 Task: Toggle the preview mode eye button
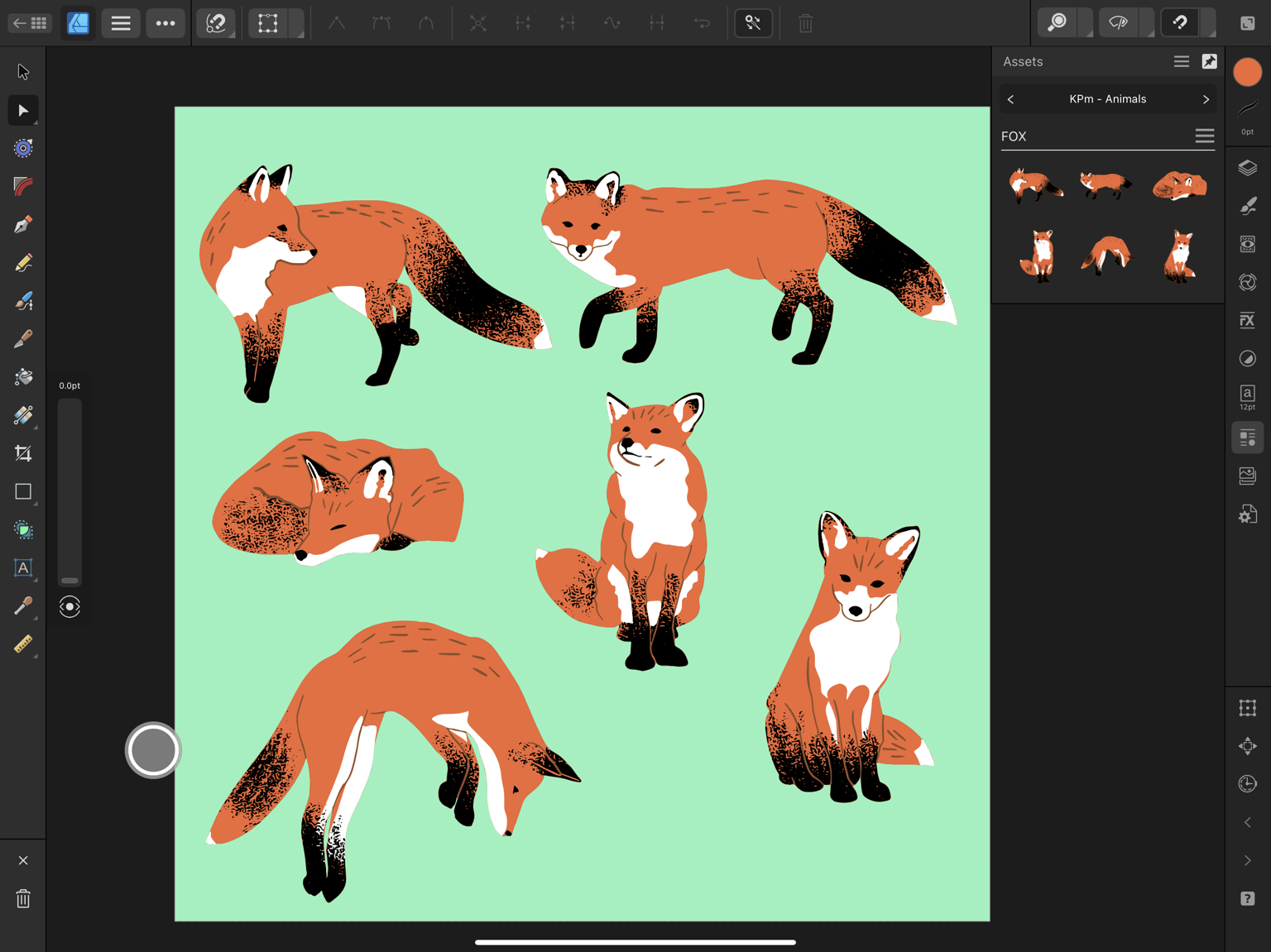[x=1119, y=23]
